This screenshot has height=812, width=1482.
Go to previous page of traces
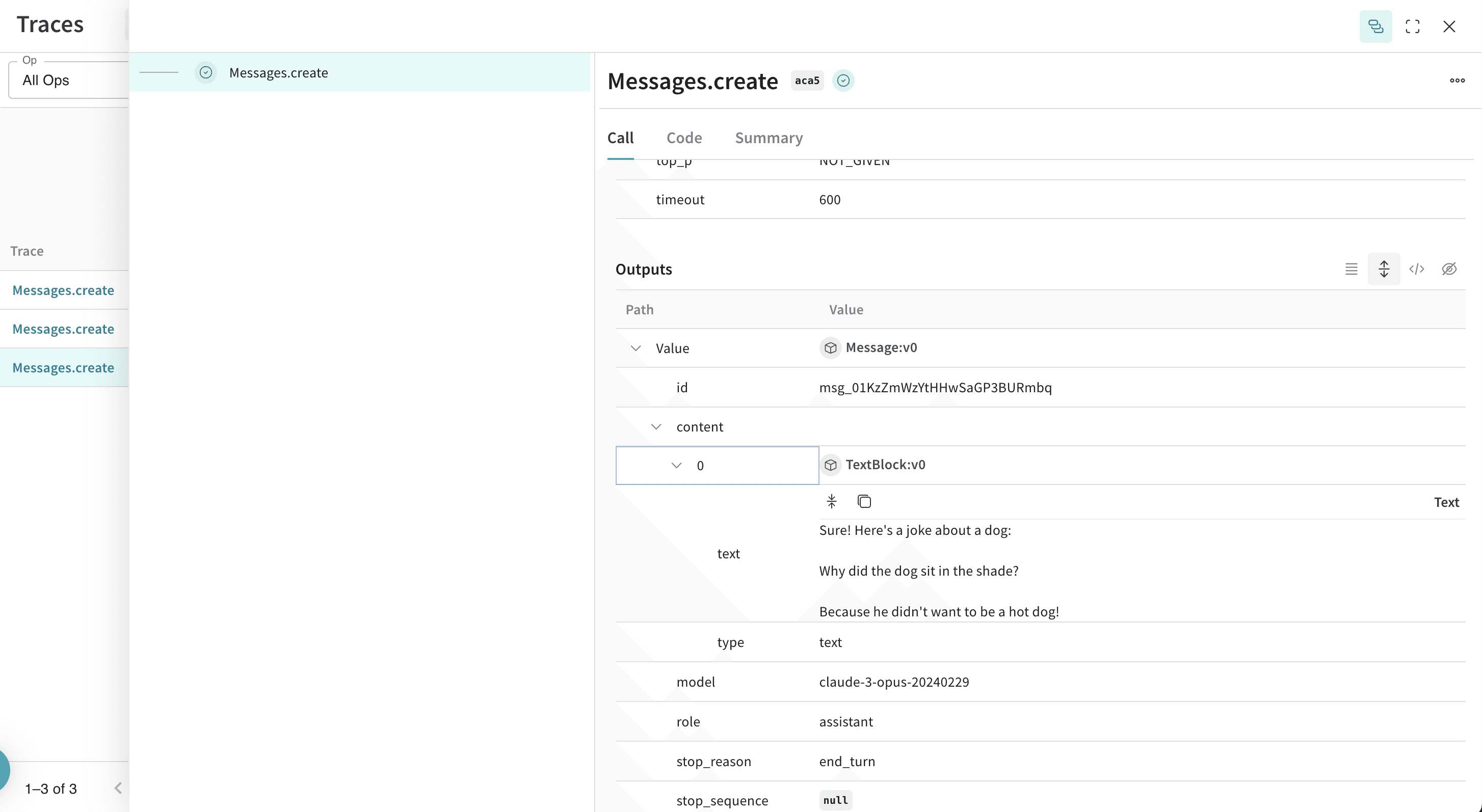[118, 788]
